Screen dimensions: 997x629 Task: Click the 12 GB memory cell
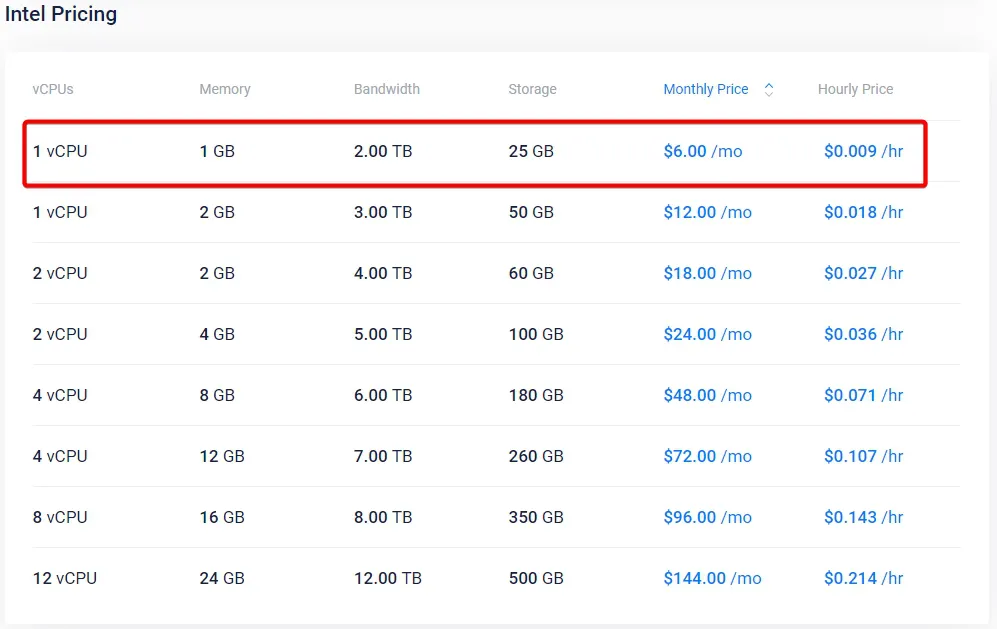tap(222, 457)
